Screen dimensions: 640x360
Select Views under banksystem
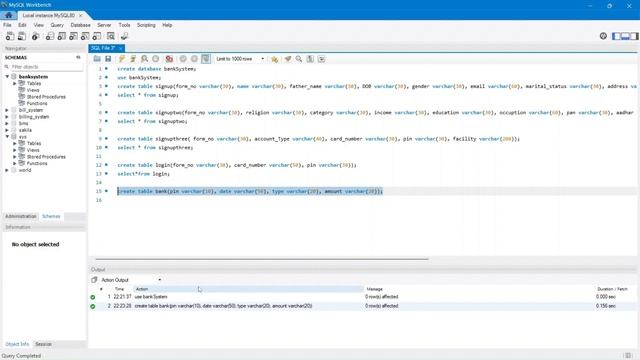(33, 90)
